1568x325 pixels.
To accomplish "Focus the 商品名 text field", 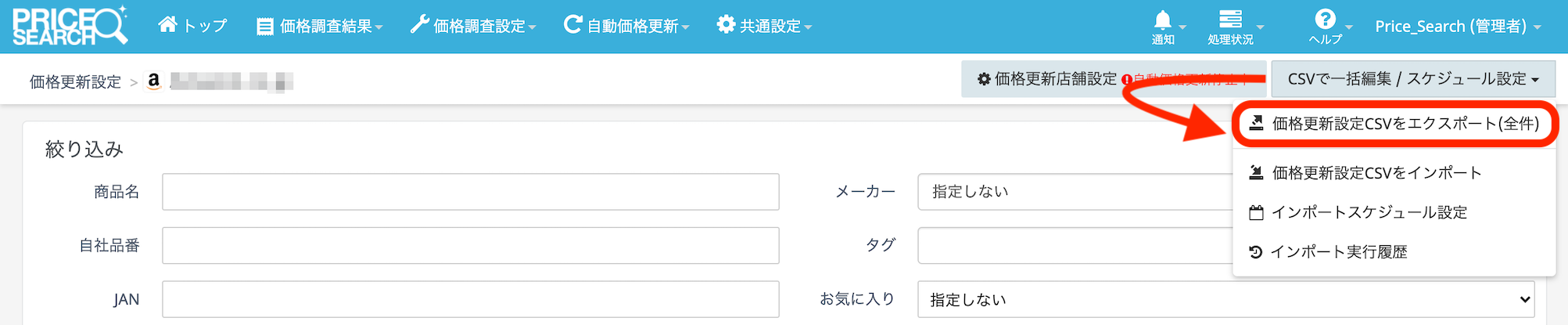I will pos(470,192).
